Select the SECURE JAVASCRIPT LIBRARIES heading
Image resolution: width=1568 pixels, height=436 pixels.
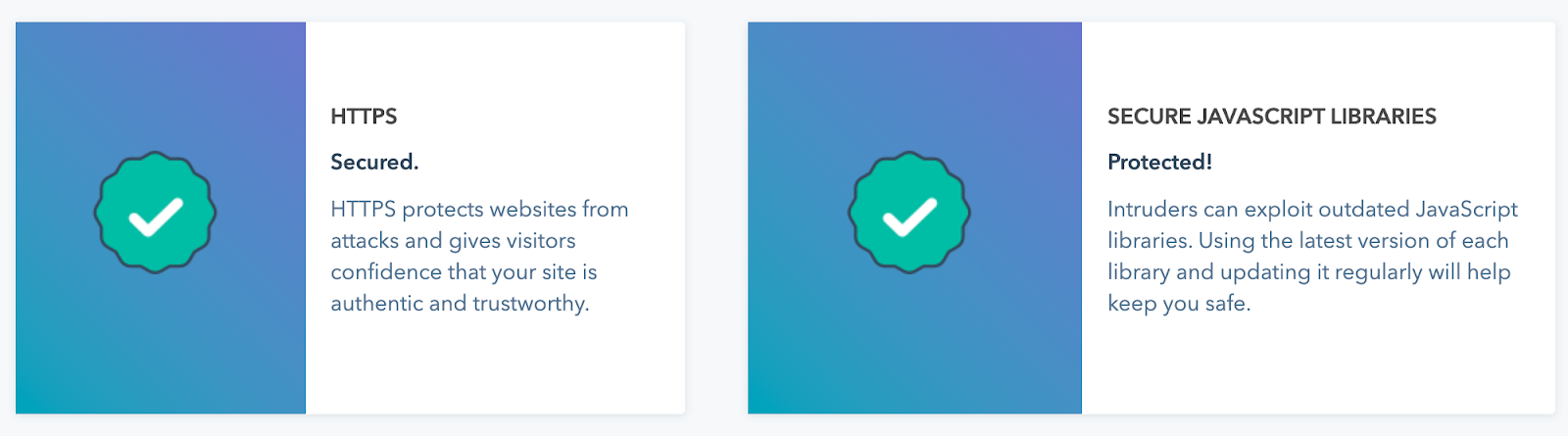coord(1271,117)
